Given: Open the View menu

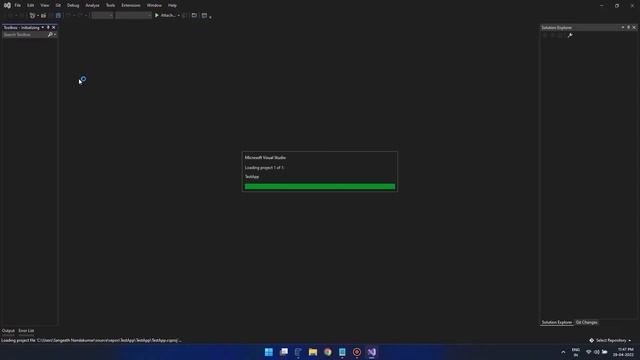Looking at the screenshot, I should click(44, 5).
